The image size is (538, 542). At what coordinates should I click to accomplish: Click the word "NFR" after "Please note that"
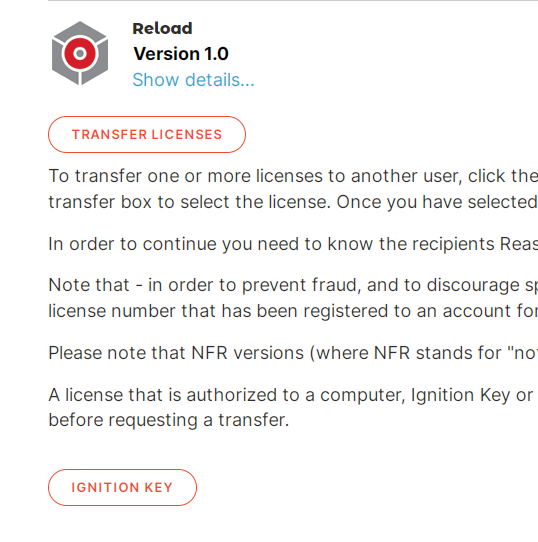click(209, 353)
